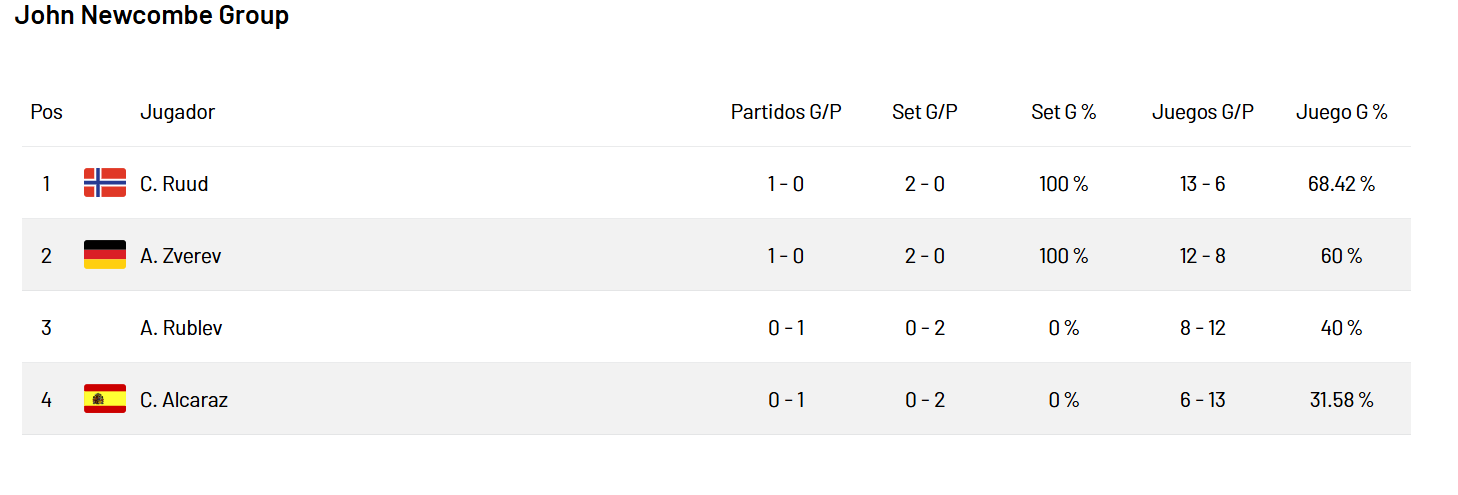Screen dimensions: 1458x495
Task: Click the Juegos G/P column header
Action: pyautogui.click(x=1203, y=112)
